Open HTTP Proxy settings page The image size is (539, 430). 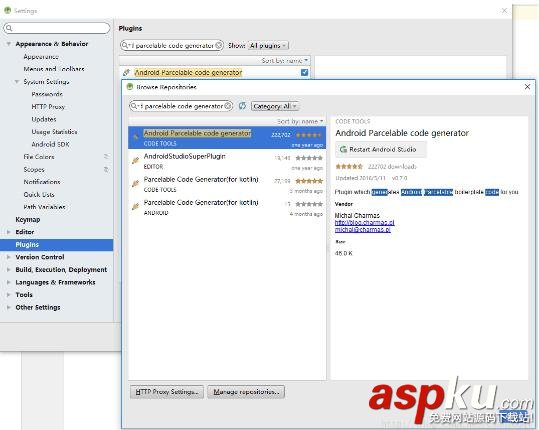point(48,107)
